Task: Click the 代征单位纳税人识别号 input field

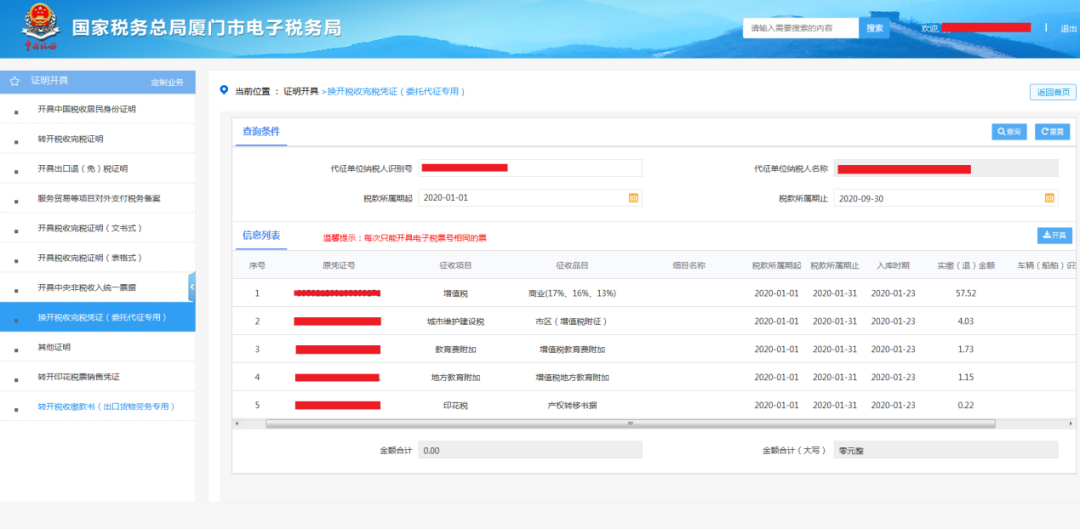Action: tap(530, 168)
